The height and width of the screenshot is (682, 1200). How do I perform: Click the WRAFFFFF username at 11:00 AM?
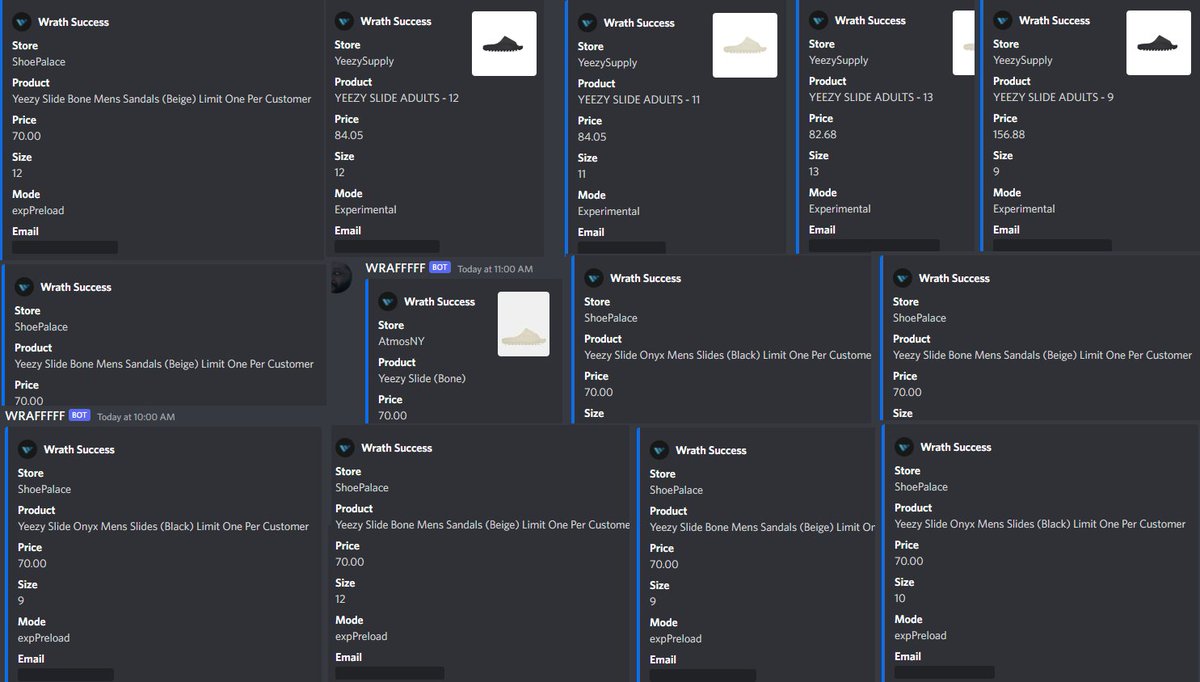coord(395,268)
